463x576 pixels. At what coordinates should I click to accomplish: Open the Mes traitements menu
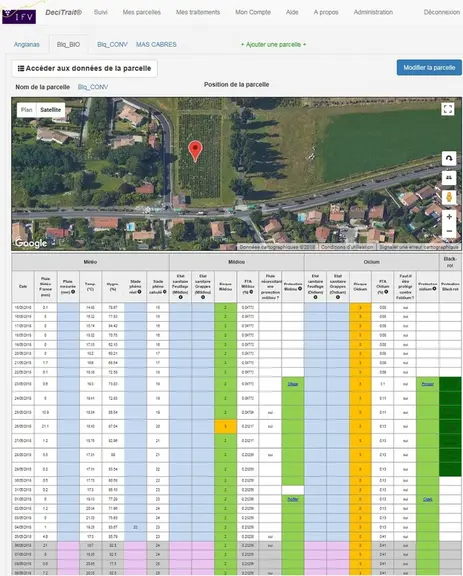[x=198, y=12]
